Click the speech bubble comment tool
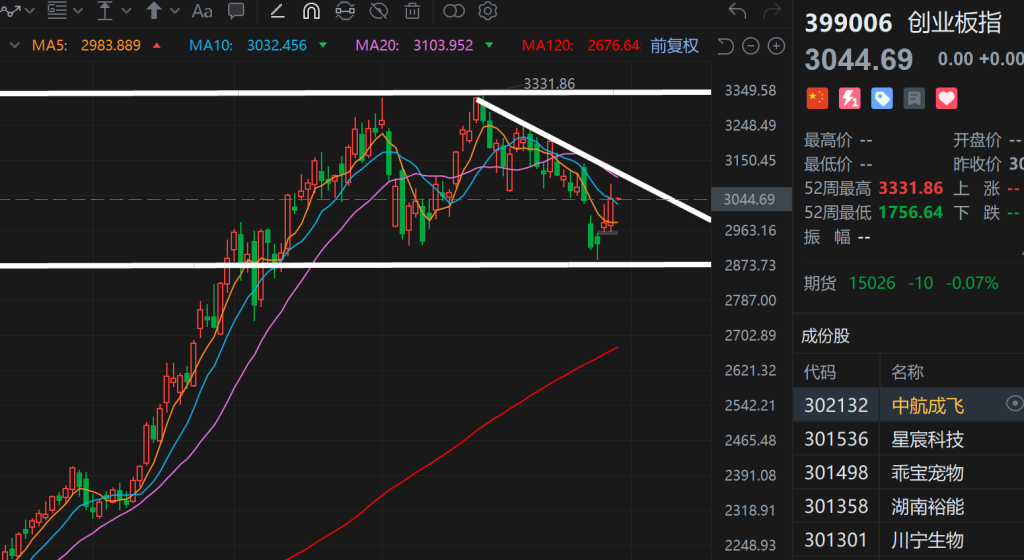The image size is (1024, 560). pyautogui.click(x=236, y=12)
